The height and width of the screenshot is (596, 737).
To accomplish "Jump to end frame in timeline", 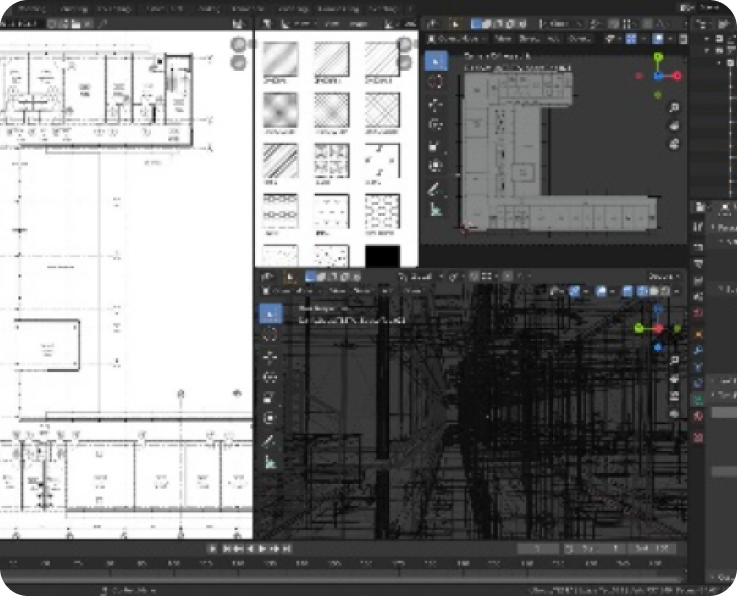I will click(287, 549).
